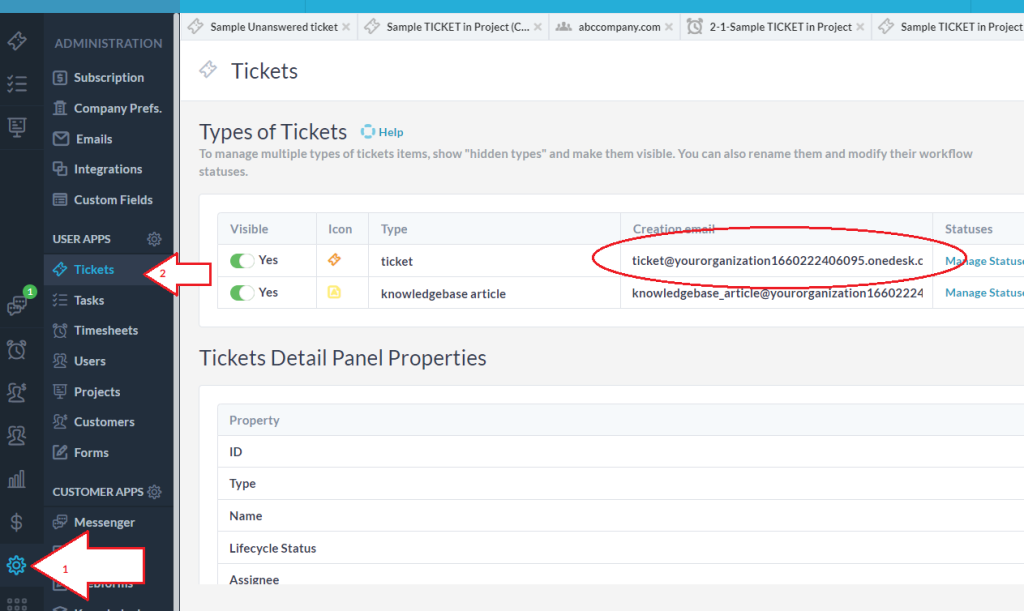
Task: Click Manage Statuses for the ticket type
Action: [x=983, y=261]
